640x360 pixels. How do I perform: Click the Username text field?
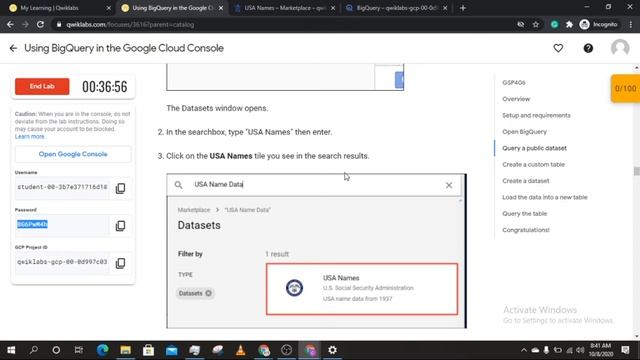(x=62, y=187)
